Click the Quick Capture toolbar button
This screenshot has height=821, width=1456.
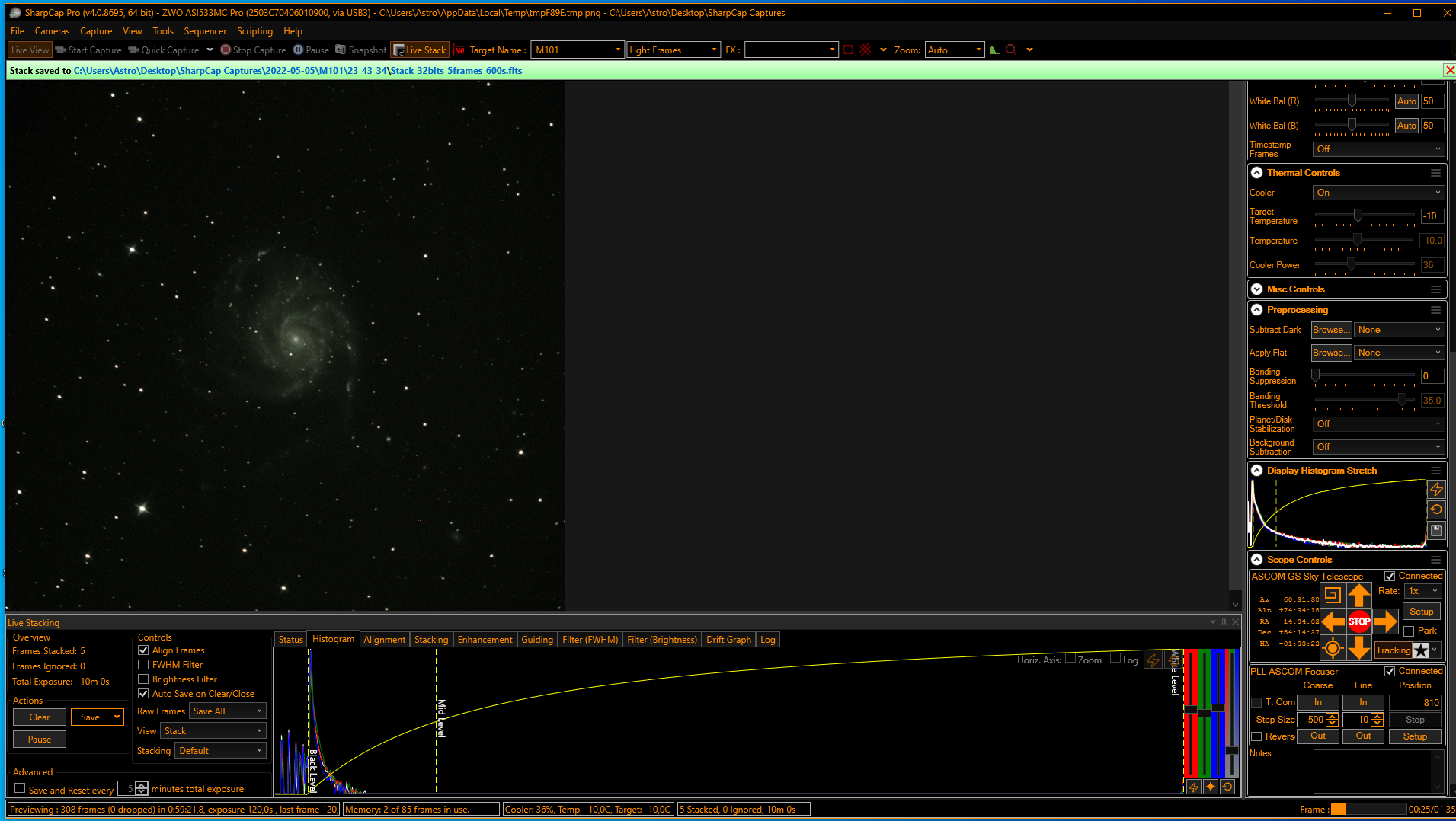pyautogui.click(x=164, y=50)
